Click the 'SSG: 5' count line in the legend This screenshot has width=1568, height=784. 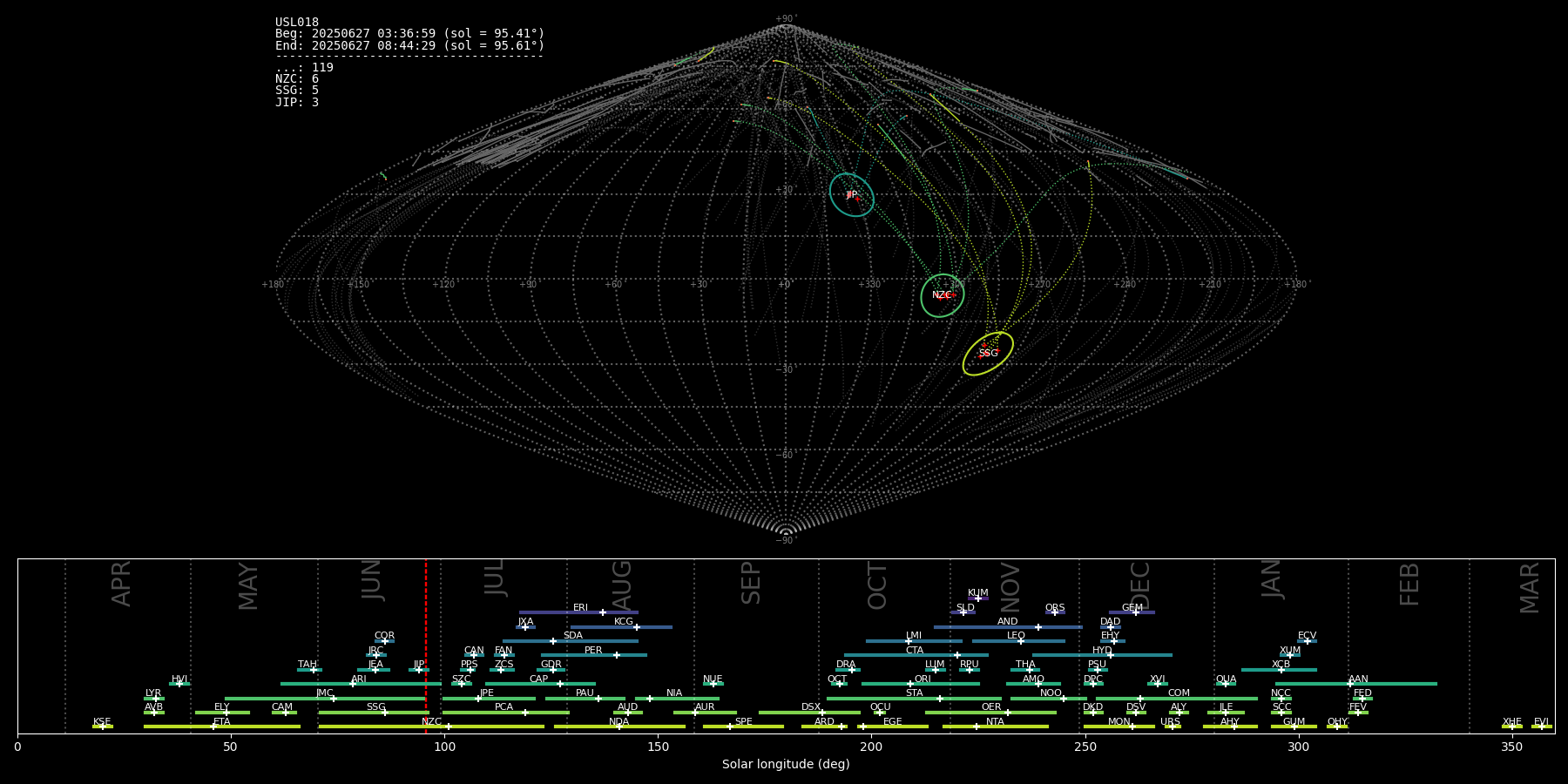(x=297, y=91)
